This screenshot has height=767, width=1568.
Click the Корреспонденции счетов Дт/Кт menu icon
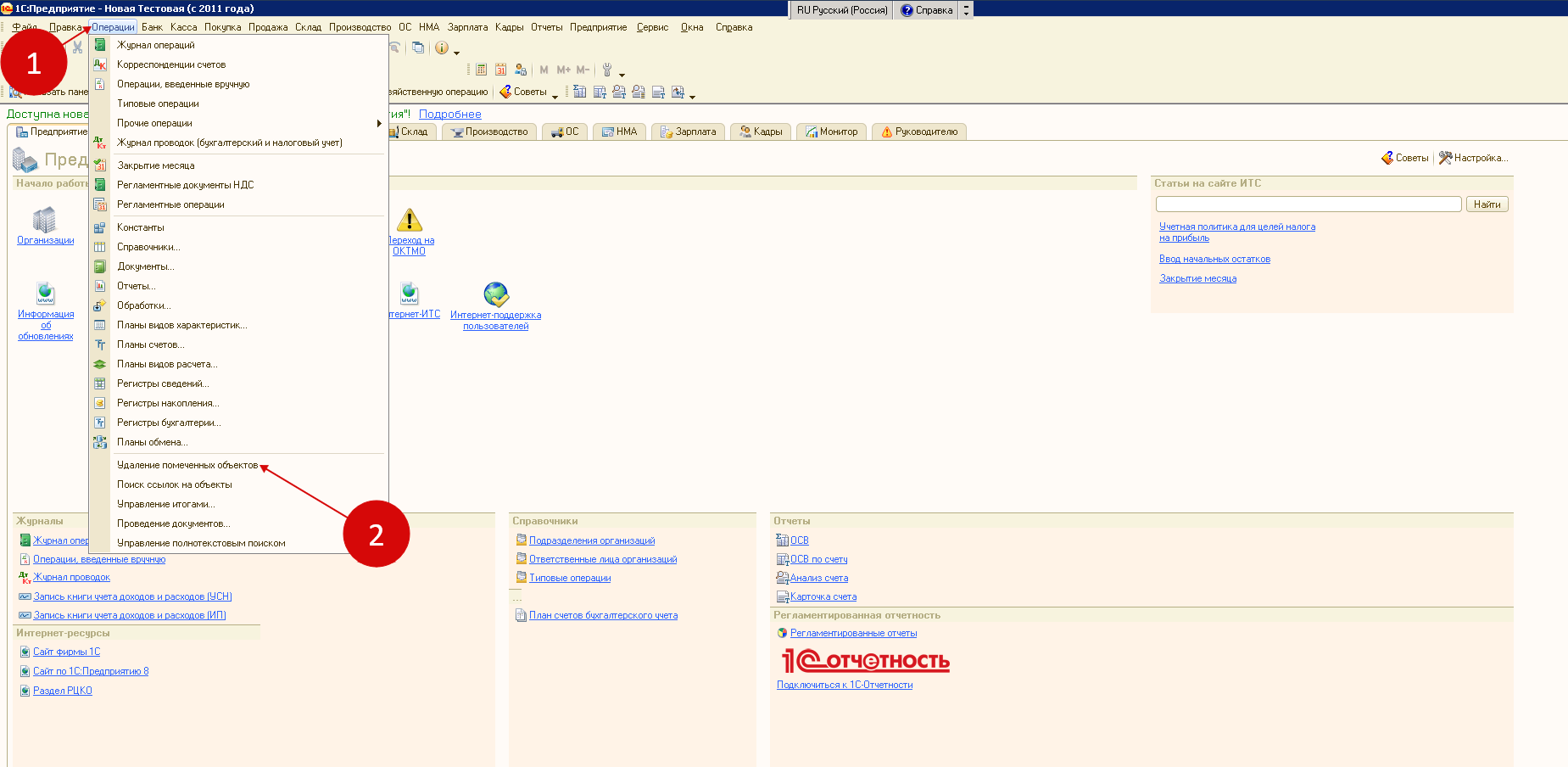tap(100, 64)
